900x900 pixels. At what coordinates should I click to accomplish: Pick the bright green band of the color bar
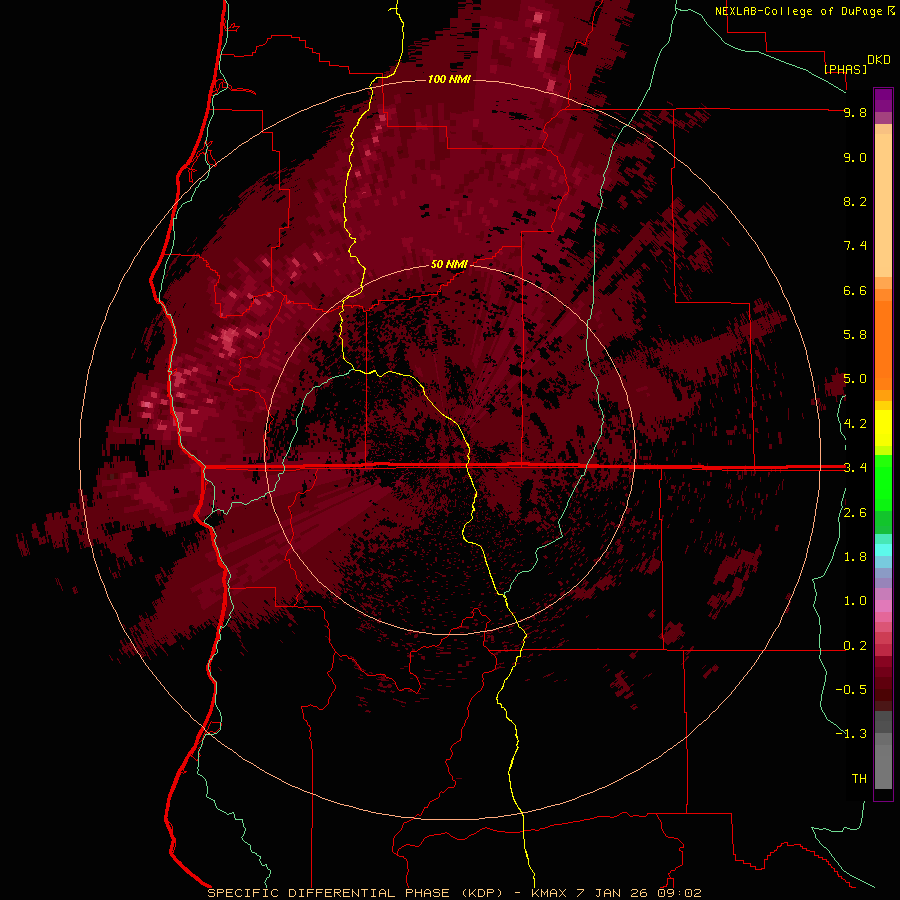click(x=883, y=482)
